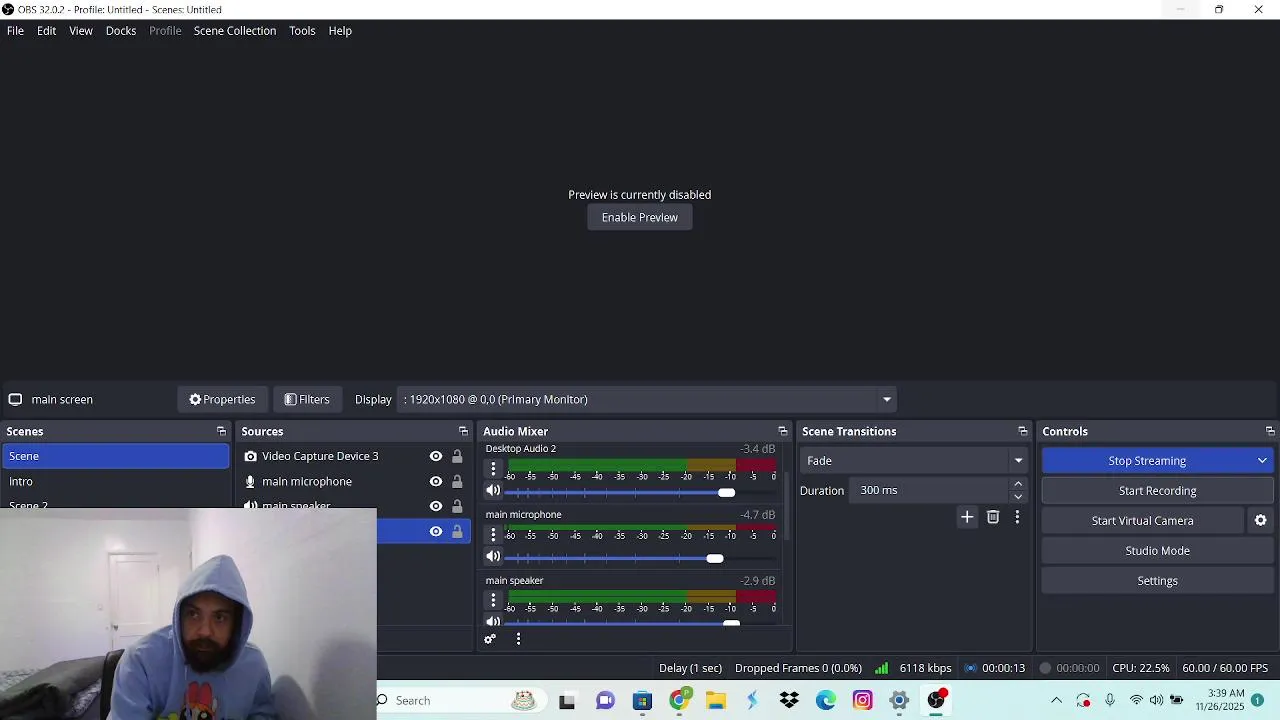Open transition properties three-dot menu

(1017, 517)
